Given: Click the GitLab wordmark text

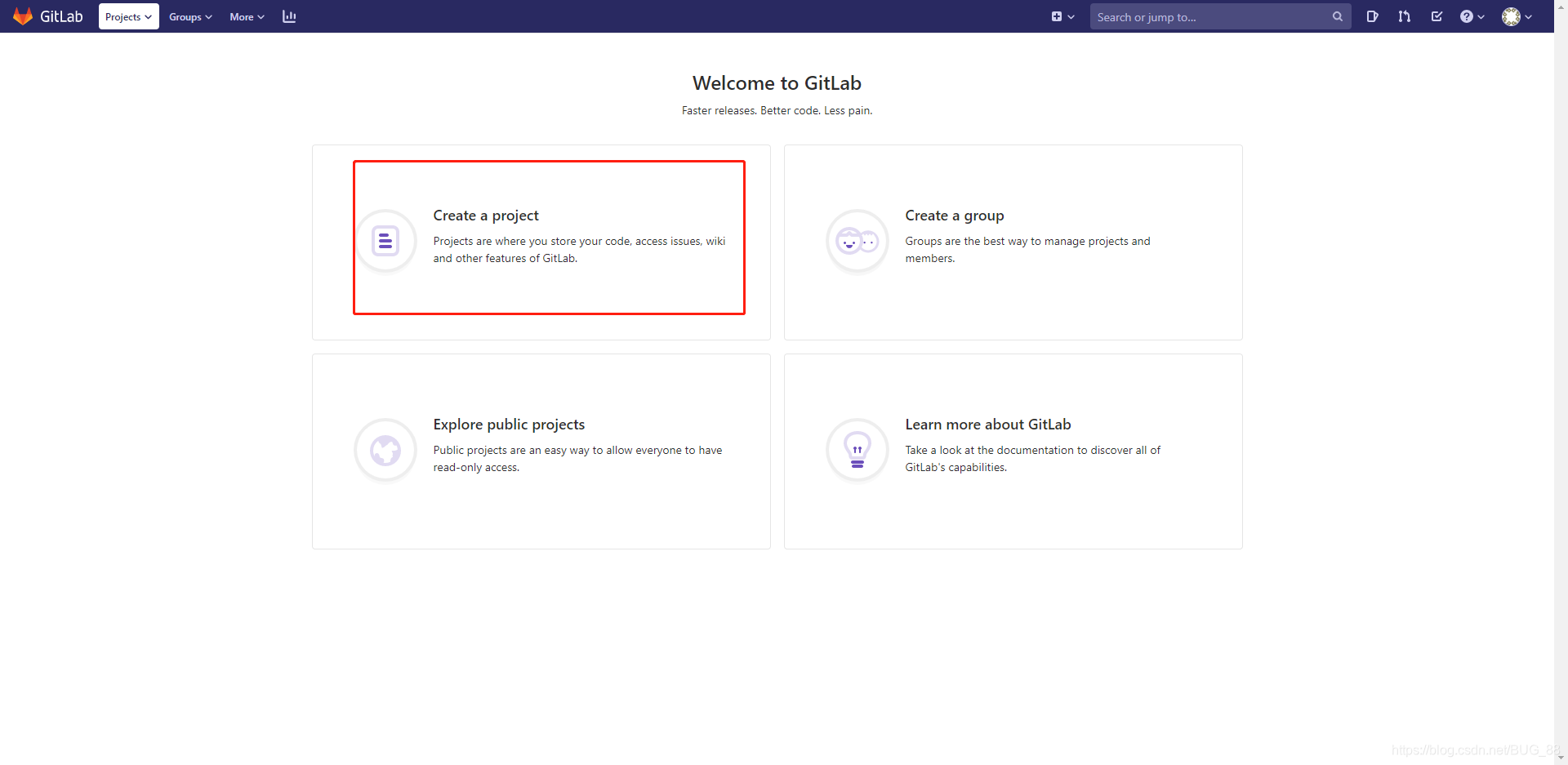Looking at the screenshot, I should [x=61, y=16].
